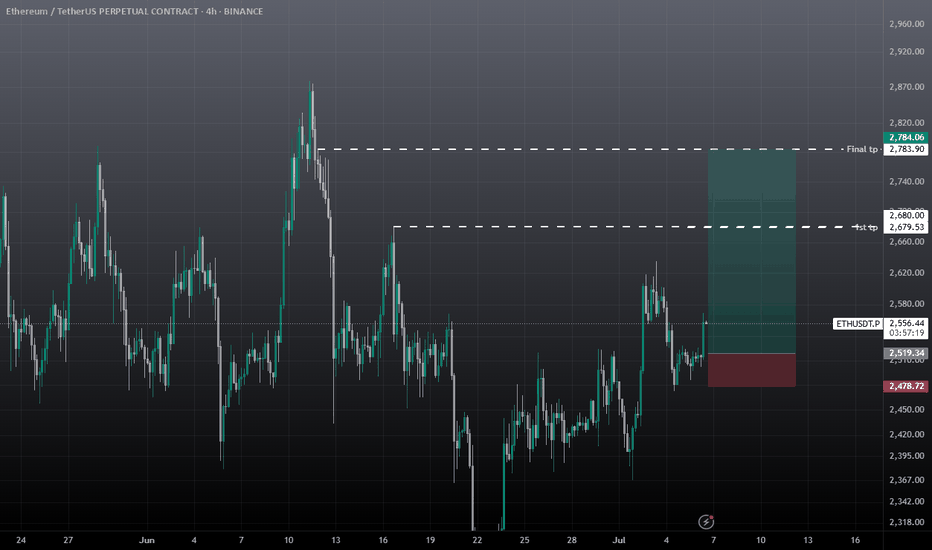Select the 1st tp dashed horizontal line
Image resolution: width=932 pixels, height=550 pixels.
[x=624, y=227]
